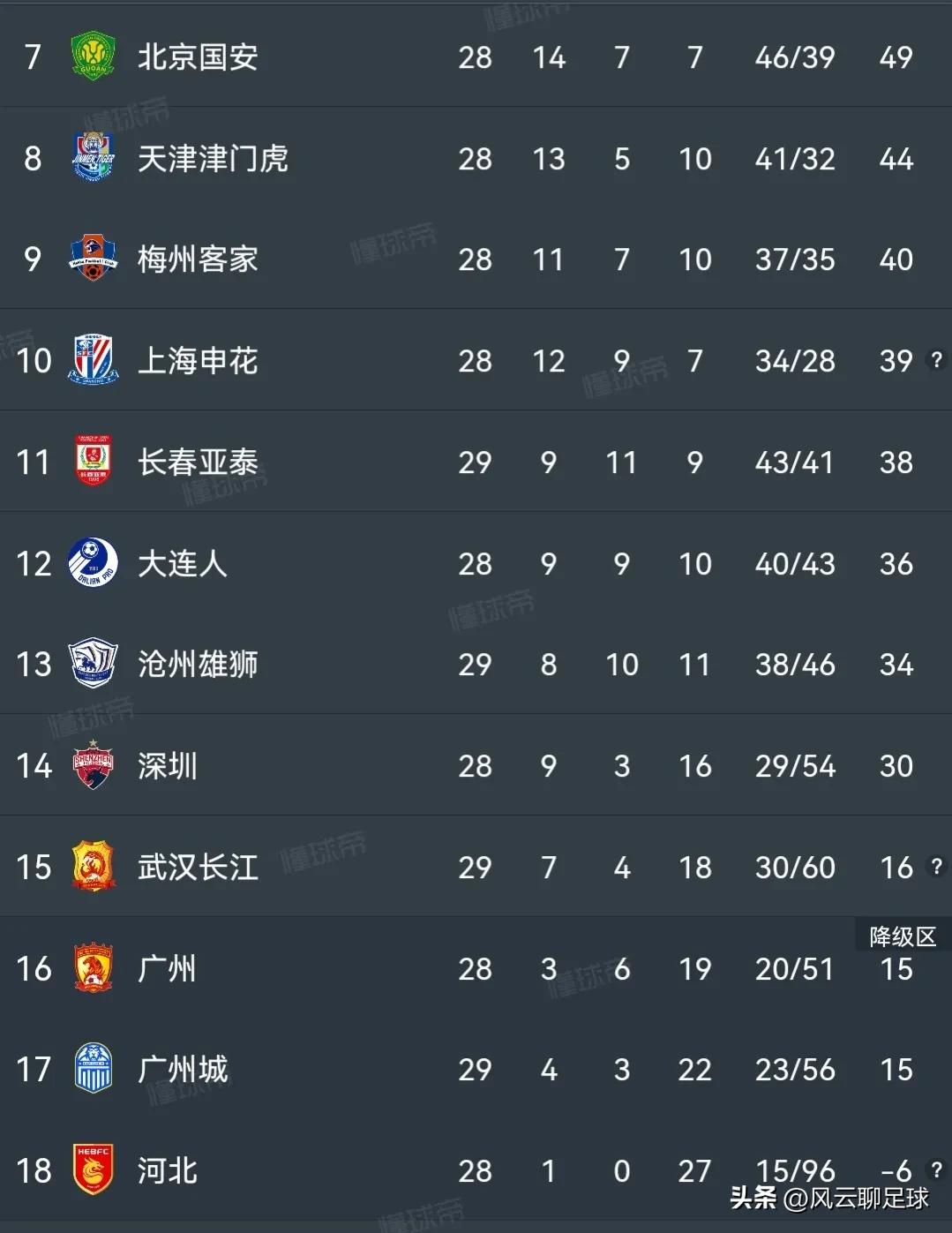Select the Guangzhou FC red tiger logo
Screen dimensions: 952x1233
93,968
